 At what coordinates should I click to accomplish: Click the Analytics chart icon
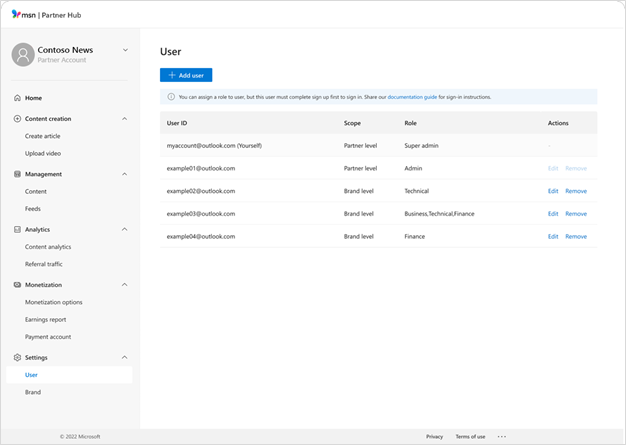pyautogui.click(x=17, y=229)
